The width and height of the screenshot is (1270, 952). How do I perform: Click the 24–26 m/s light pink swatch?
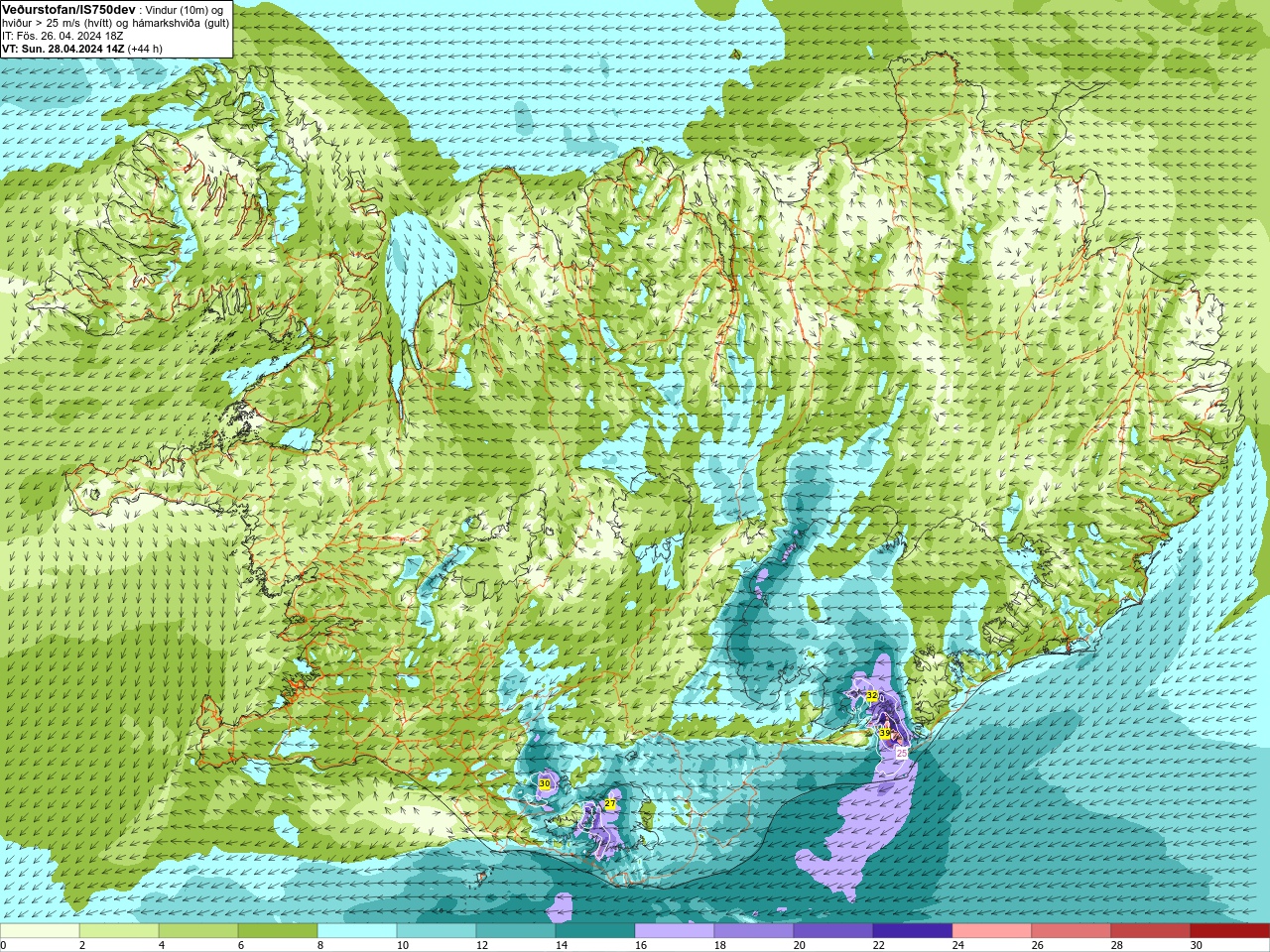click(992, 931)
